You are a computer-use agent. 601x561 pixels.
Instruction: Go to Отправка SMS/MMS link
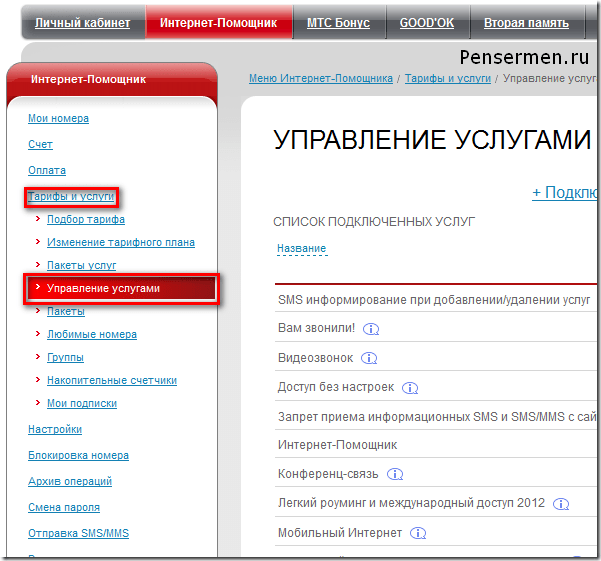[78, 533]
